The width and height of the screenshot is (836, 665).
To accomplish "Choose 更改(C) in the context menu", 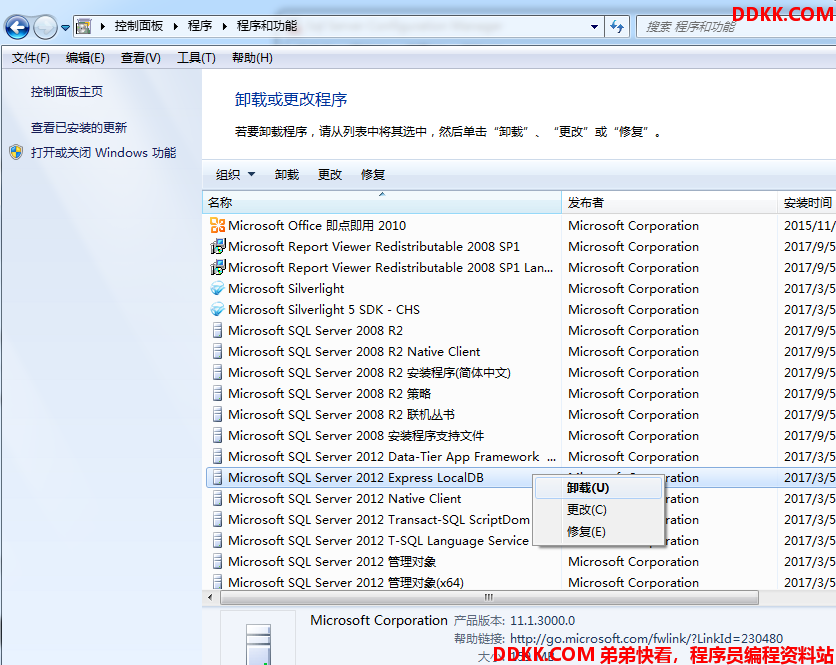I will click(598, 510).
